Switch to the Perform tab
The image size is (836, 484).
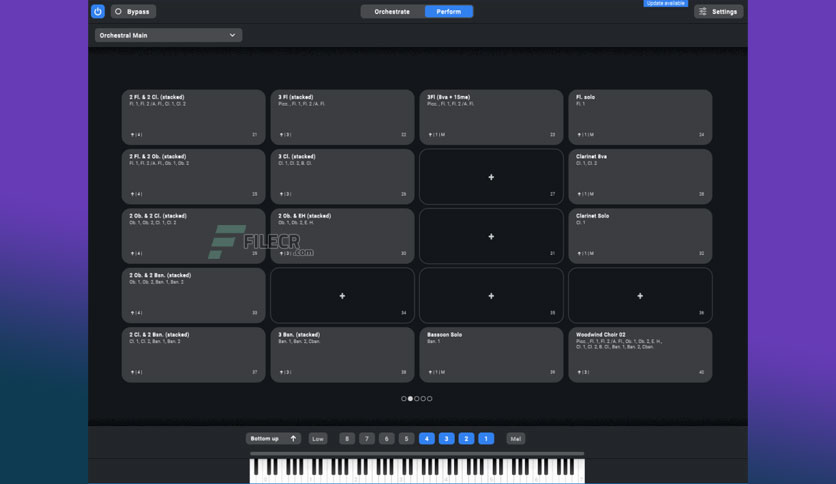point(449,11)
